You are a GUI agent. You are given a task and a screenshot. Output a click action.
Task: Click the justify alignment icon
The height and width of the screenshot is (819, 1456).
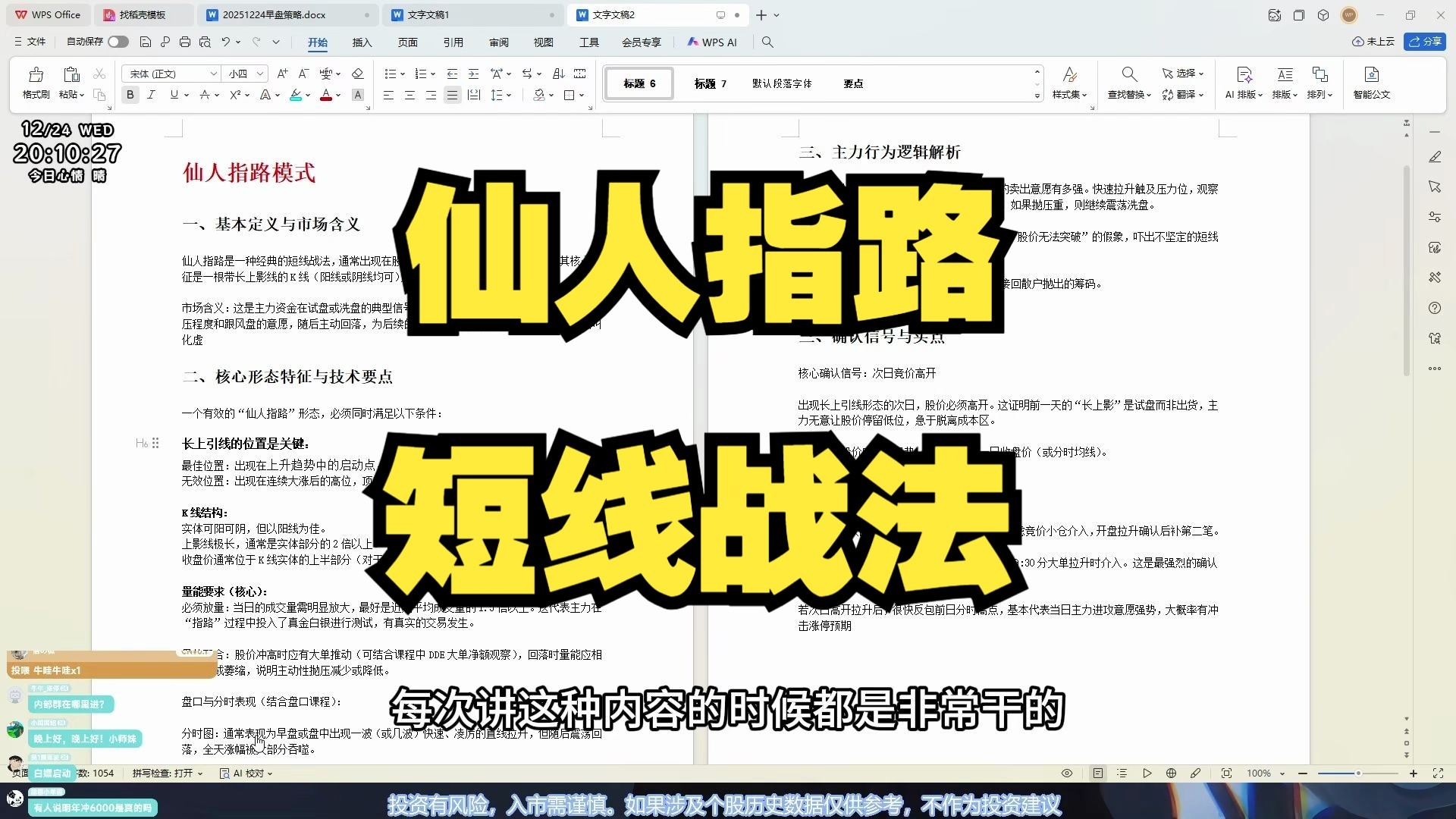(452, 95)
